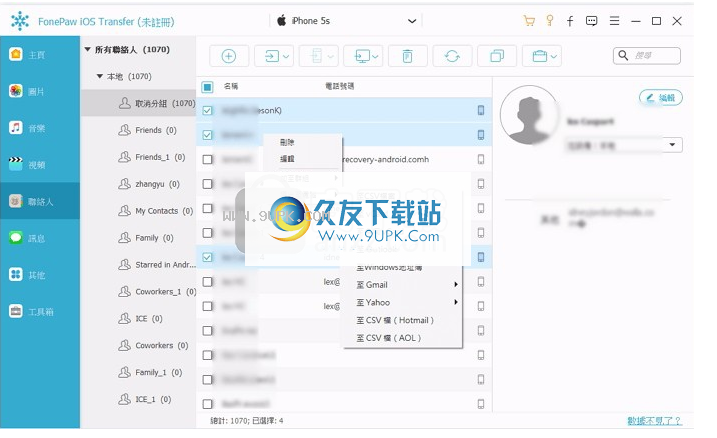
Task: Open the group dropdown in contact details
Action: tap(672, 145)
